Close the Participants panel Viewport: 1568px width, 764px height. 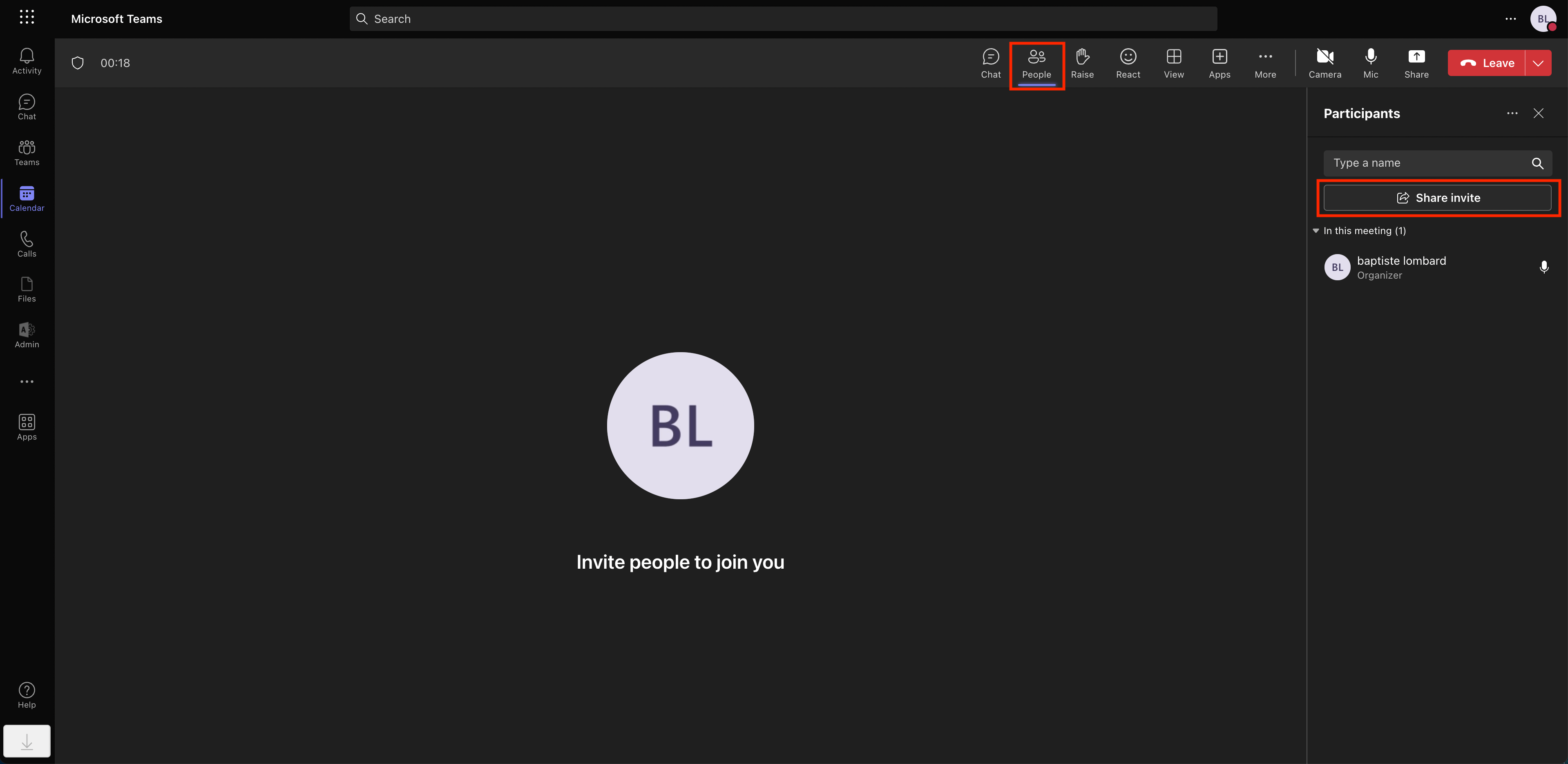click(1538, 113)
